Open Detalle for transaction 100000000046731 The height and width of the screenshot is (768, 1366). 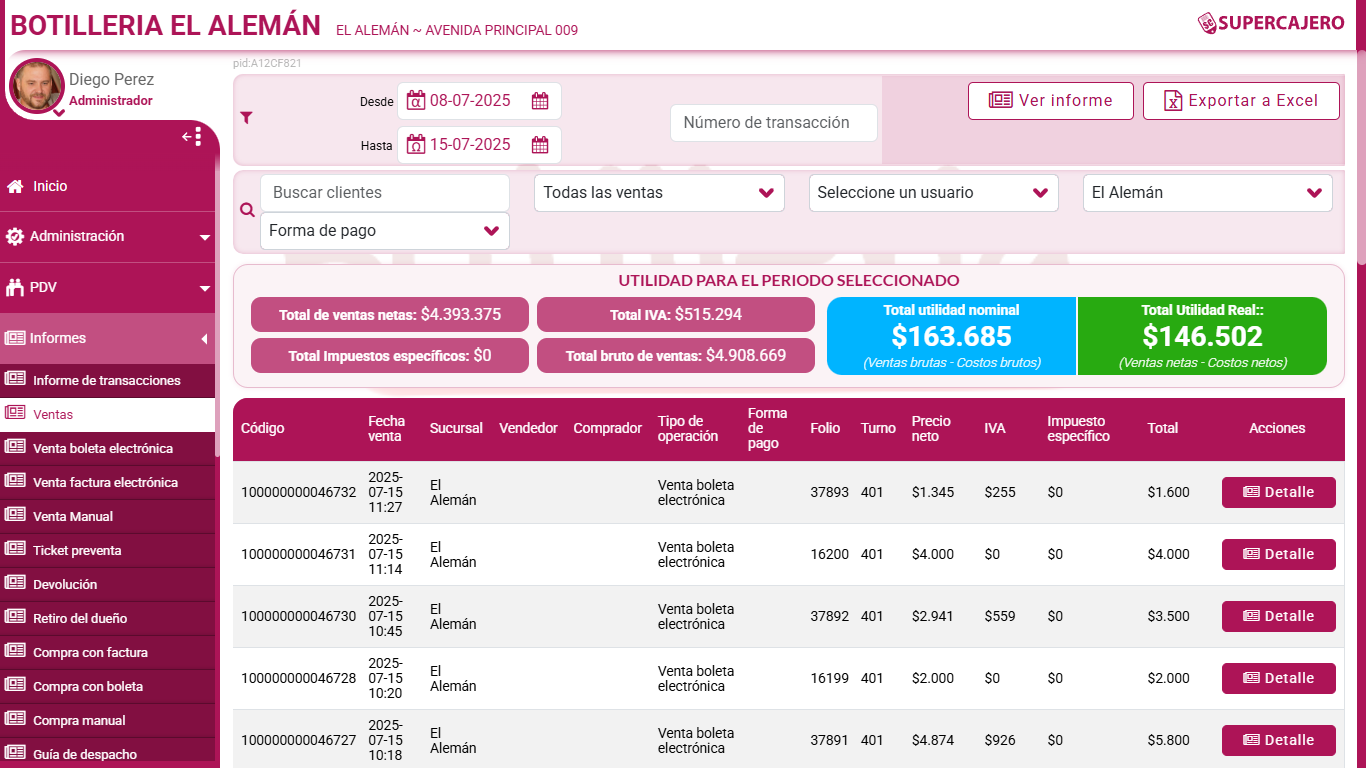pos(1278,554)
